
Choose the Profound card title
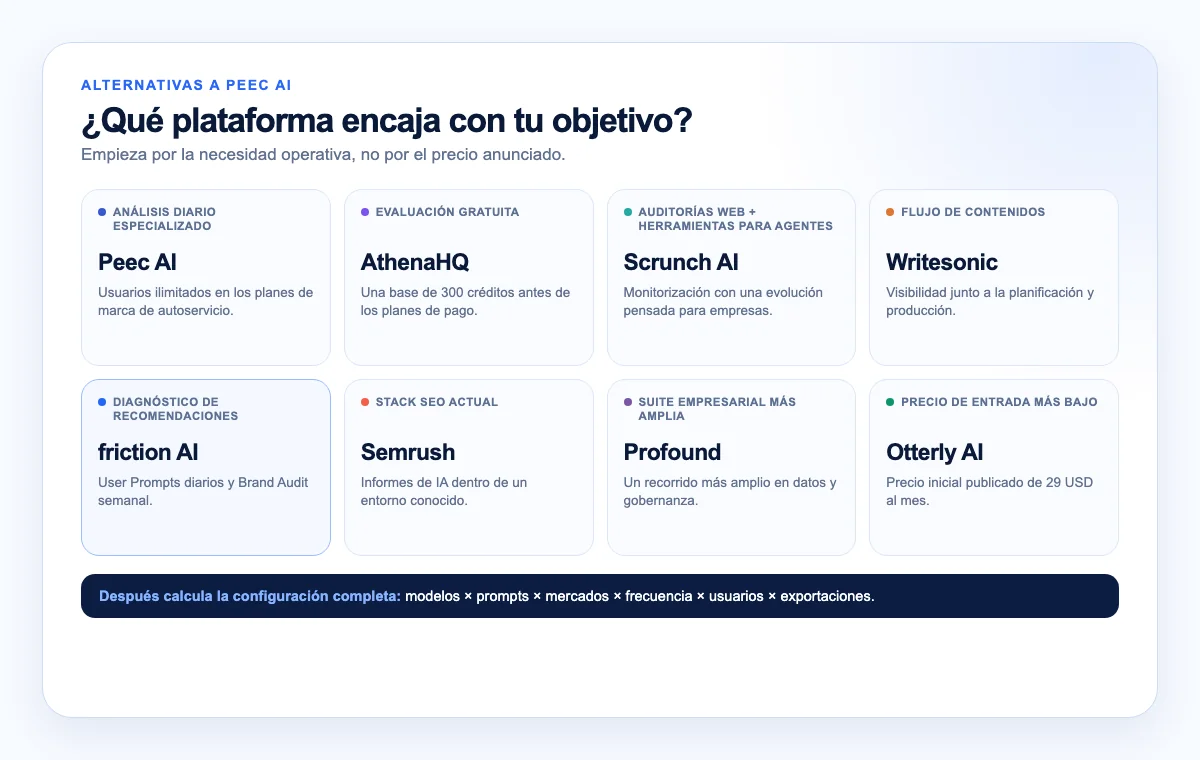click(x=672, y=452)
